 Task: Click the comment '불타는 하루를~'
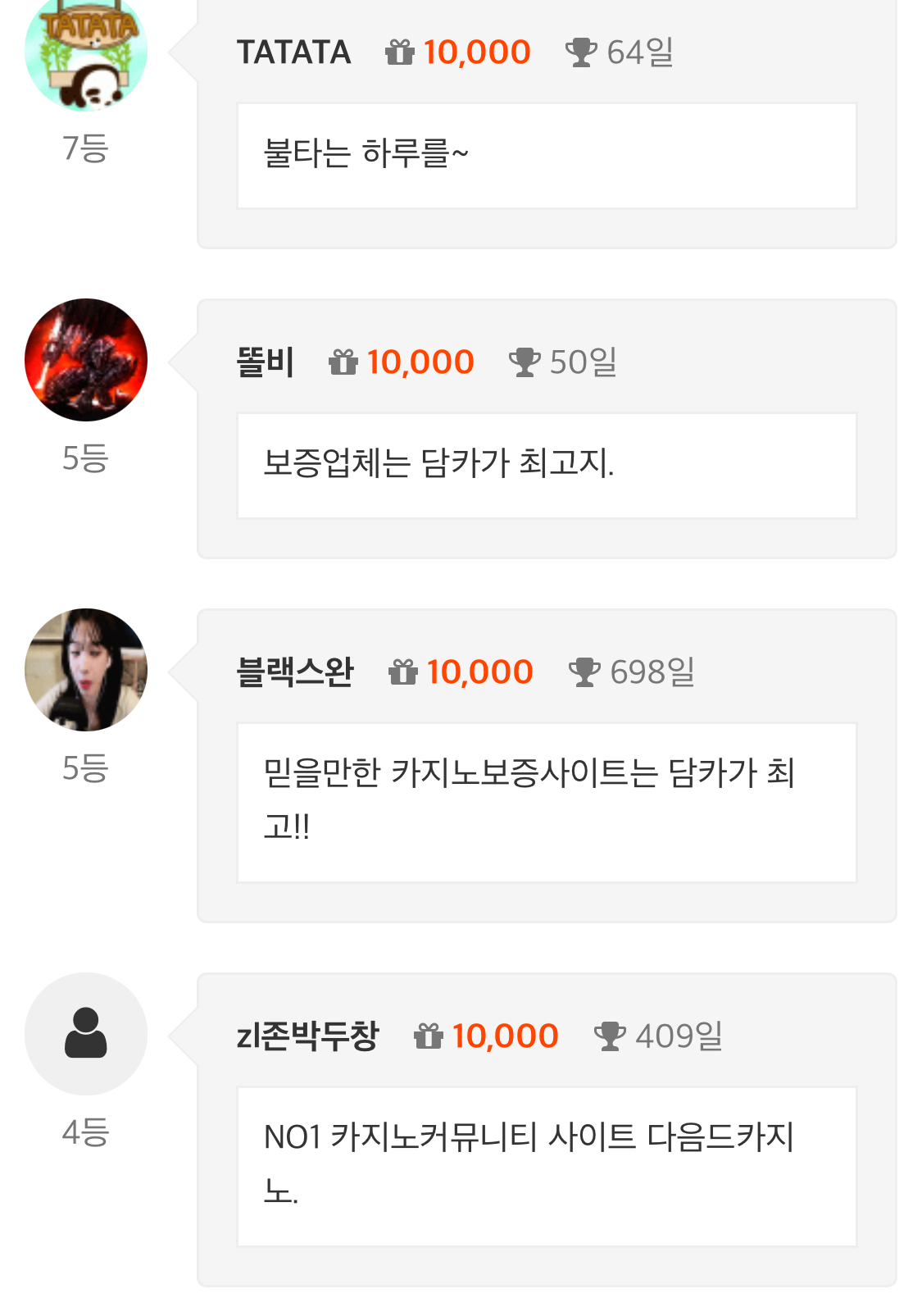[366, 154]
